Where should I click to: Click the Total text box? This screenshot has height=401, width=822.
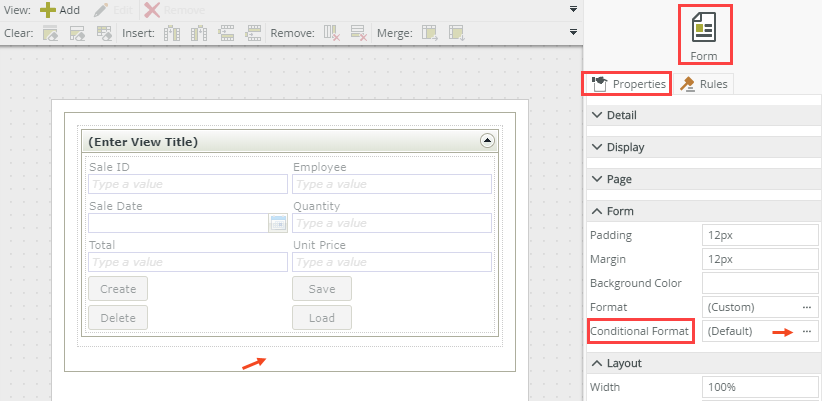(x=188, y=262)
